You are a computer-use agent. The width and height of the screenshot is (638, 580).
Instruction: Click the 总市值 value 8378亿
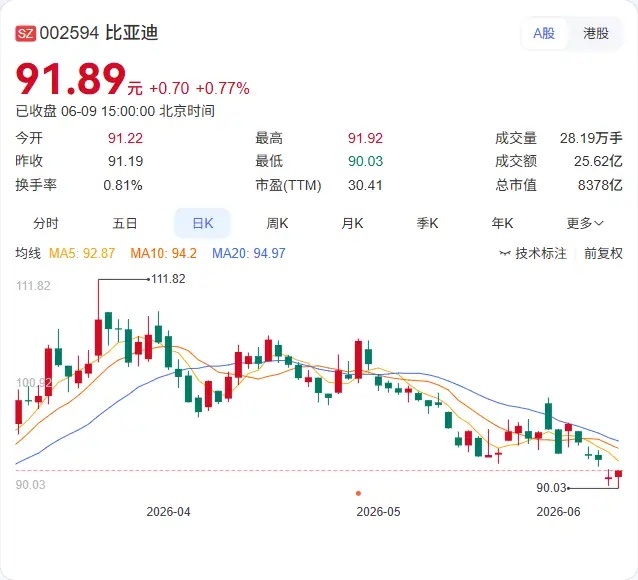600,185
